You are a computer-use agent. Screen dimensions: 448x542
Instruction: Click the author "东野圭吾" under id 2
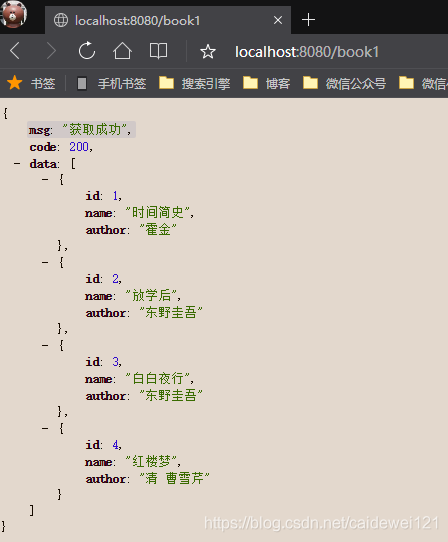[x=171, y=312]
